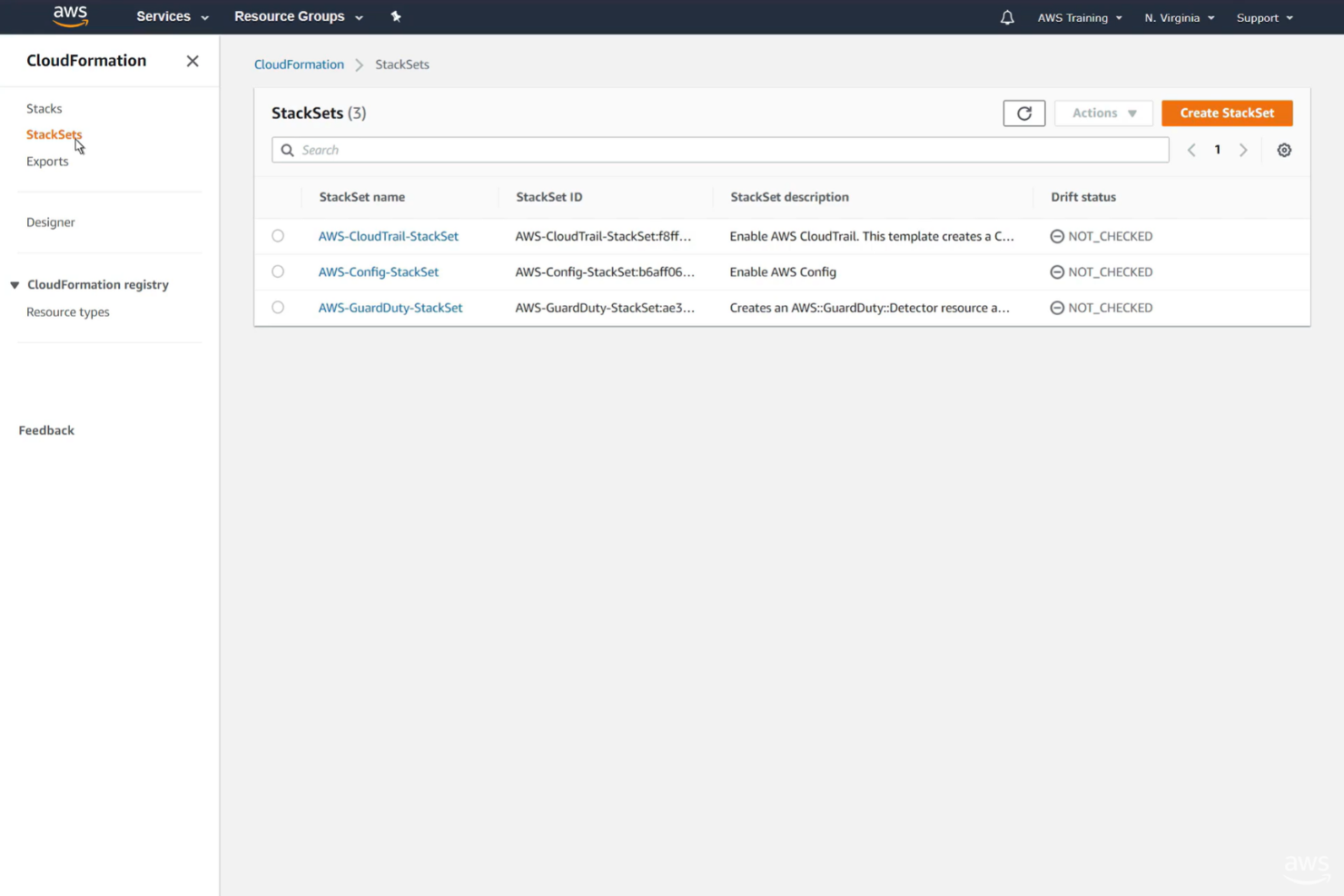
Task: Click the page number 1 indicator
Action: coord(1217,151)
